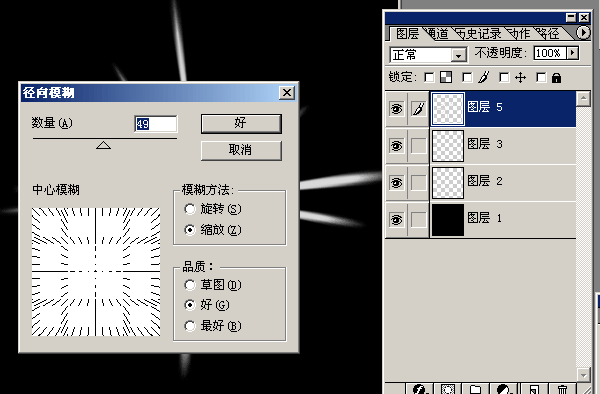Hide 图层 2 with its eye icon
Screen dimensions: 600x394
(396, 183)
